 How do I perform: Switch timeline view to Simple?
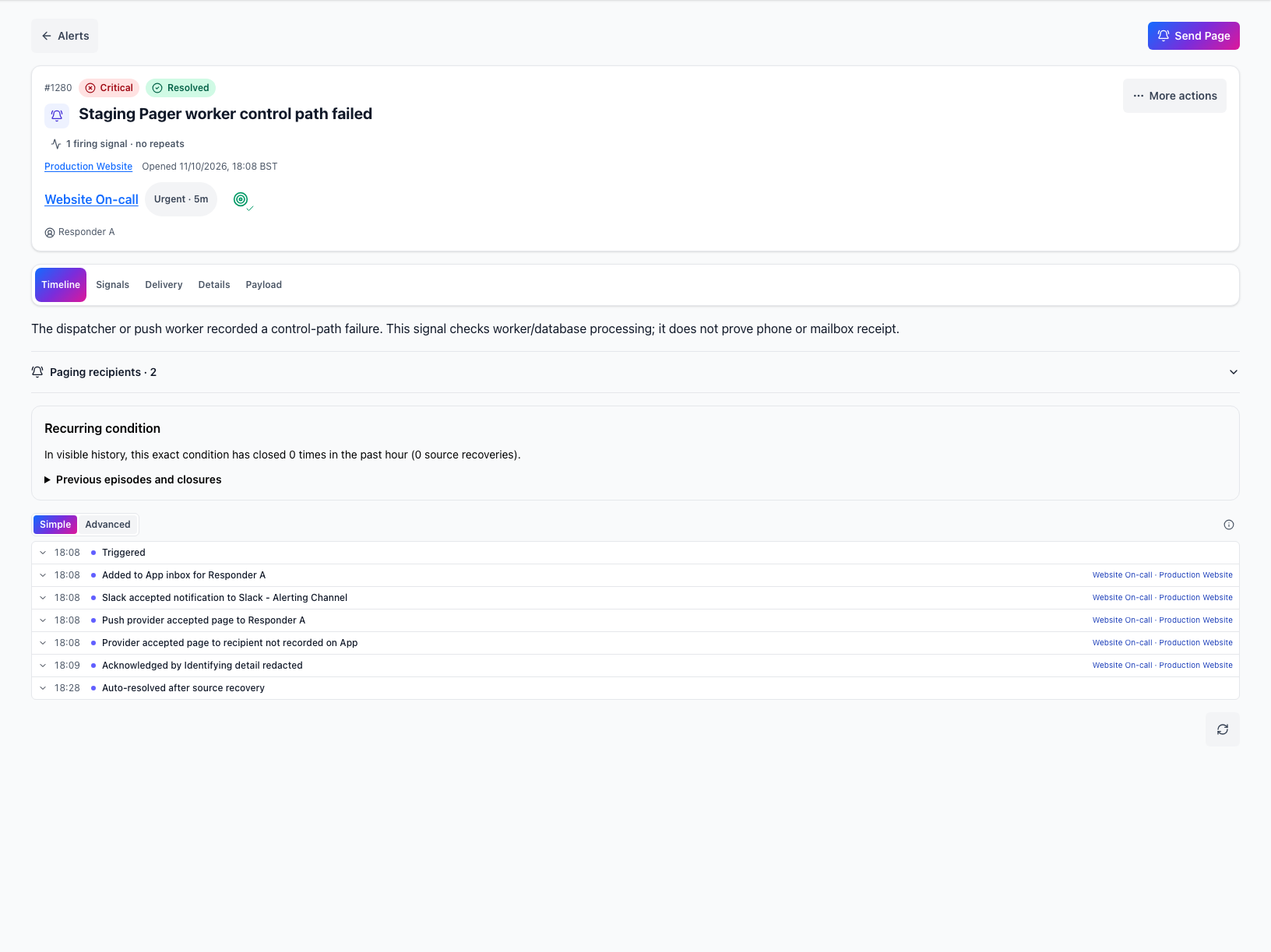point(55,525)
